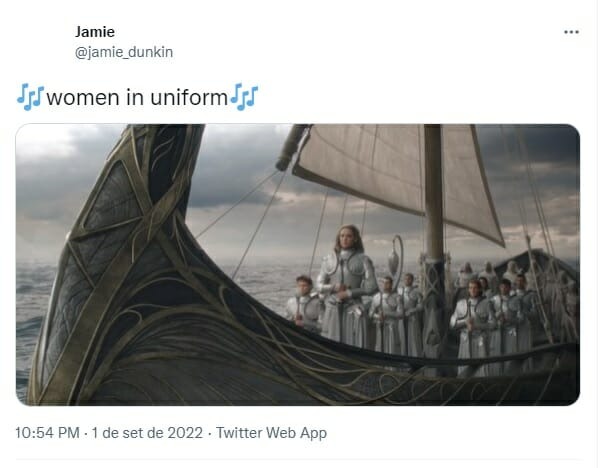This screenshot has width=600, height=468.
Task: Click the rolled spar tip atop the sail
Action: coord(292,147)
